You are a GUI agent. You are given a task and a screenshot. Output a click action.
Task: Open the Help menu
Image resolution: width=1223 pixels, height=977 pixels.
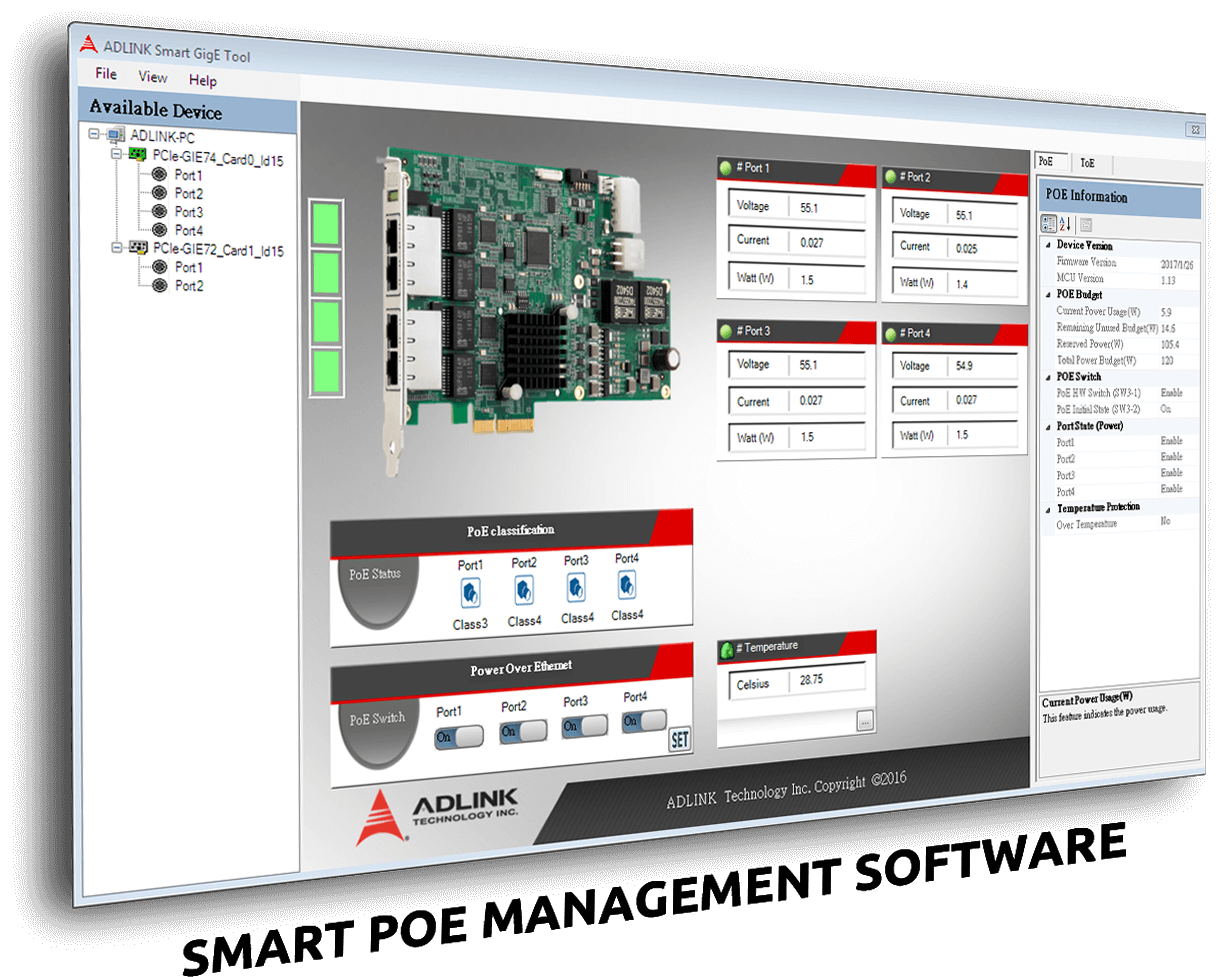click(203, 80)
